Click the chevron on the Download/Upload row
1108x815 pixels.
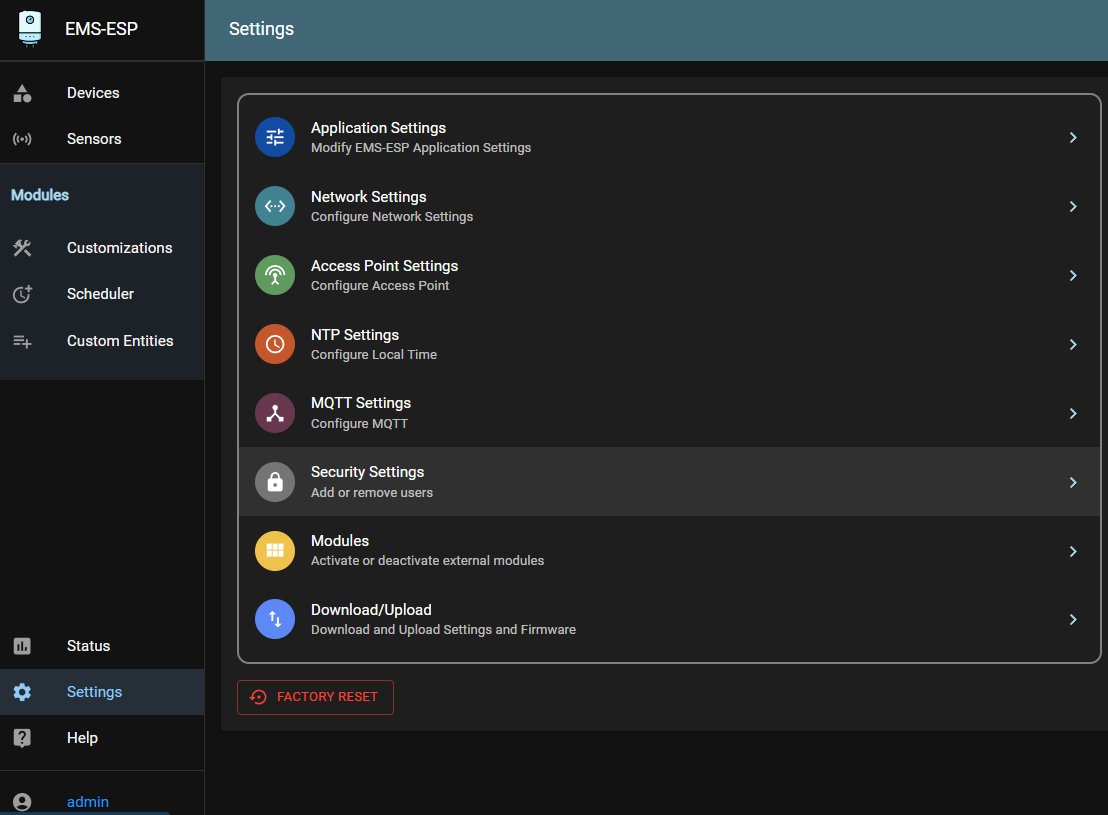tap(1073, 619)
